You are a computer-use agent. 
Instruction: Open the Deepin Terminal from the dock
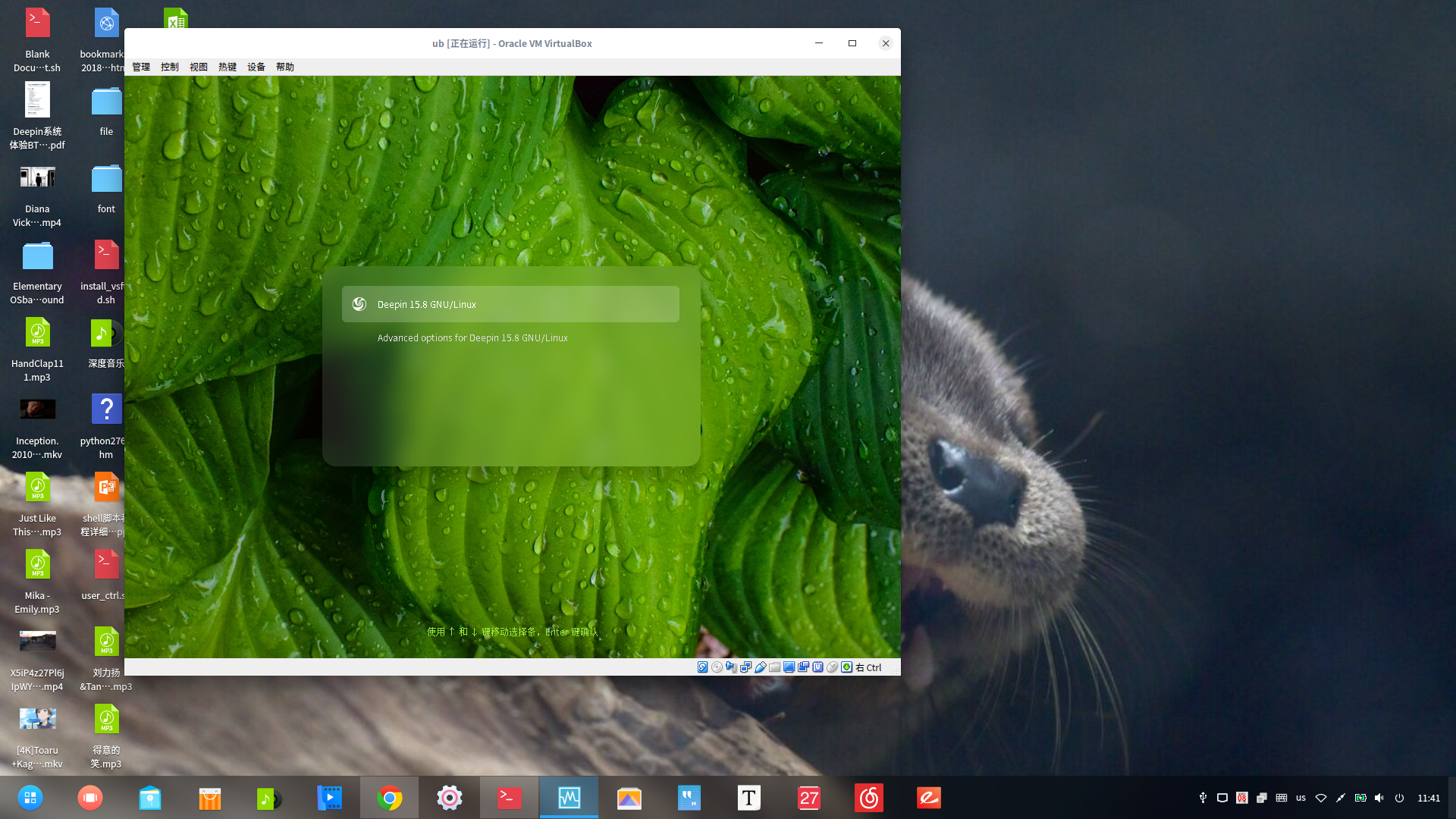509,797
